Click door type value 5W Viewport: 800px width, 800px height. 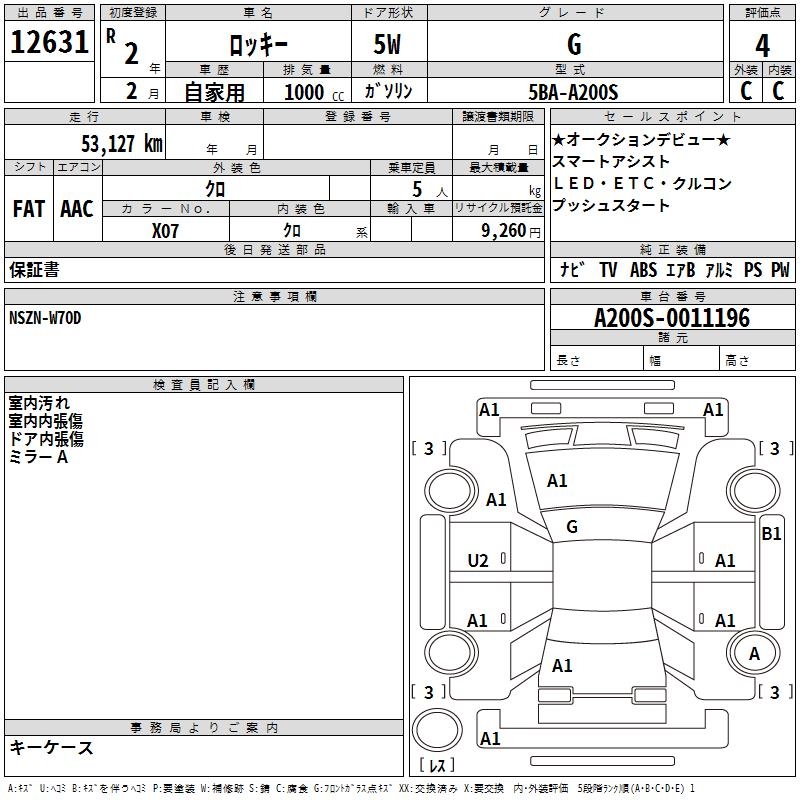coord(387,44)
